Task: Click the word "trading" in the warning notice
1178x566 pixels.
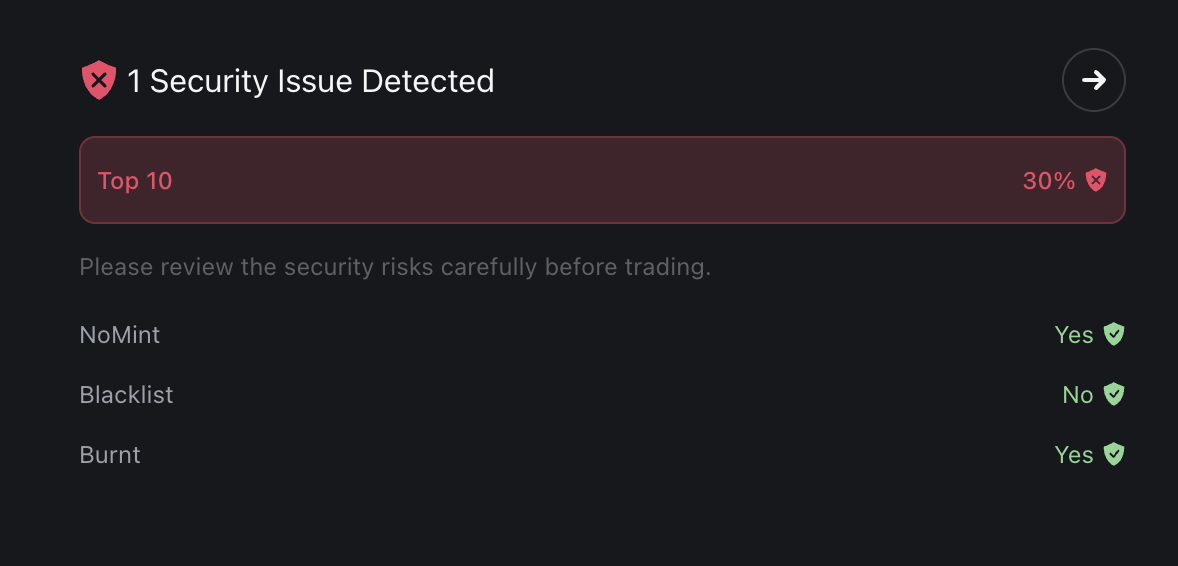Action: click(671, 268)
